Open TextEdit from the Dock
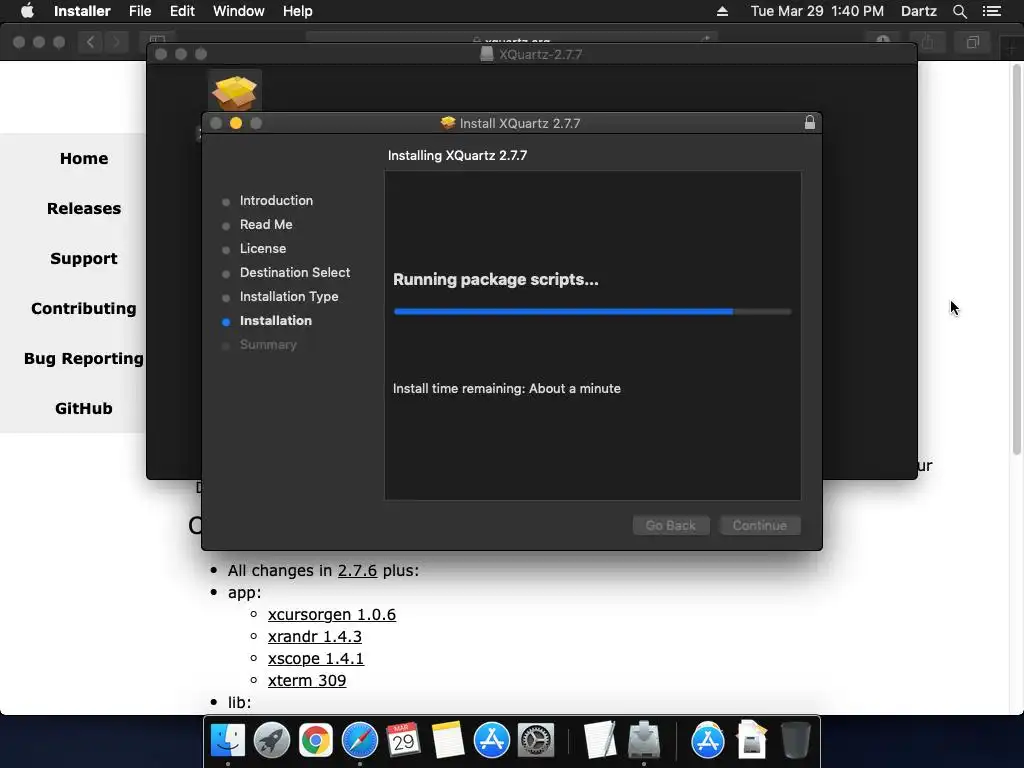Image resolution: width=1024 pixels, height=768 pixels. [600, 740]
